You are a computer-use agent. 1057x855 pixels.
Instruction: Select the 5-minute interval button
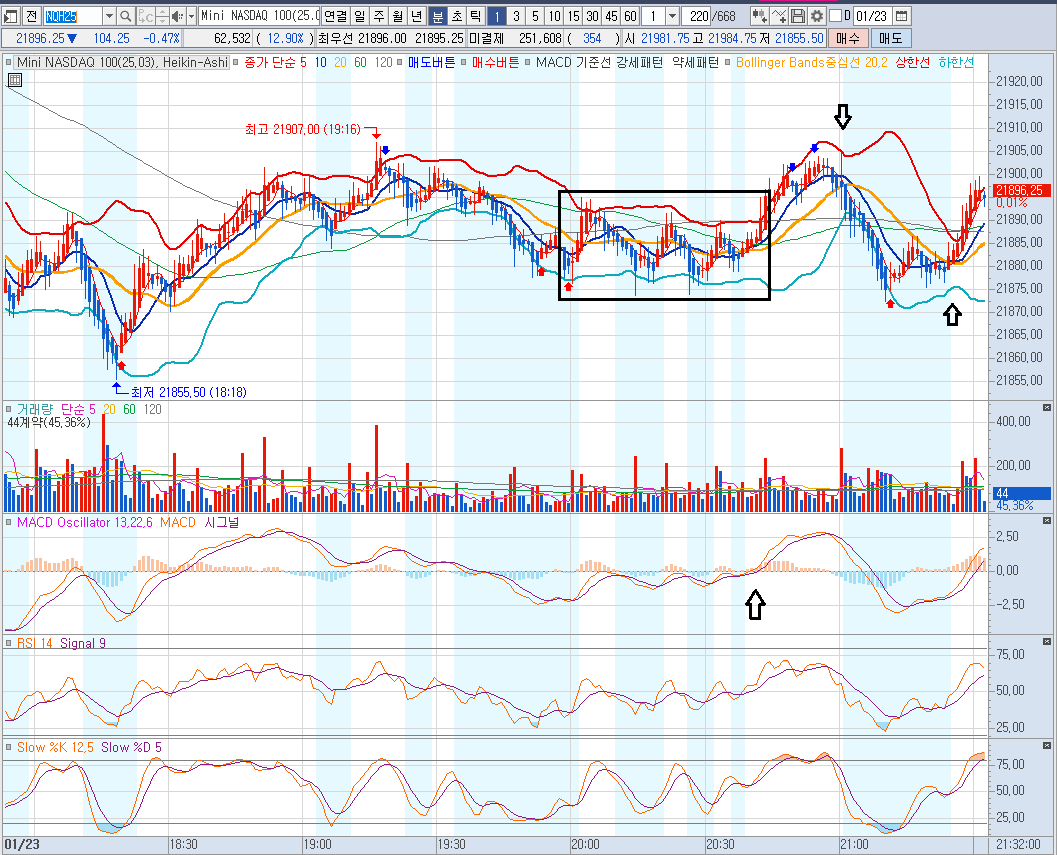[x=535, y=16]
